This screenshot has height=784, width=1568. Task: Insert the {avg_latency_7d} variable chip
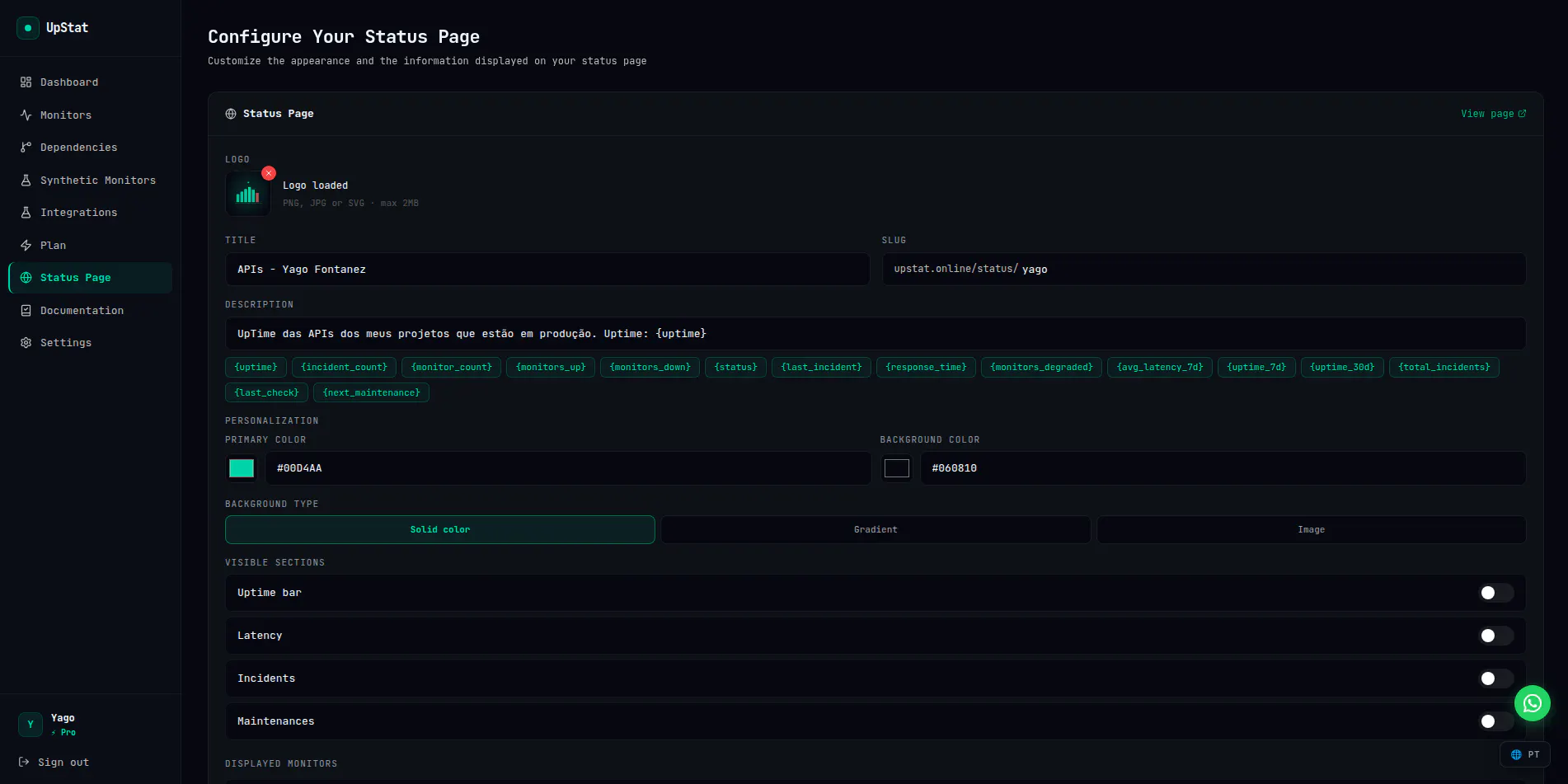click(x=1160, y=368)
